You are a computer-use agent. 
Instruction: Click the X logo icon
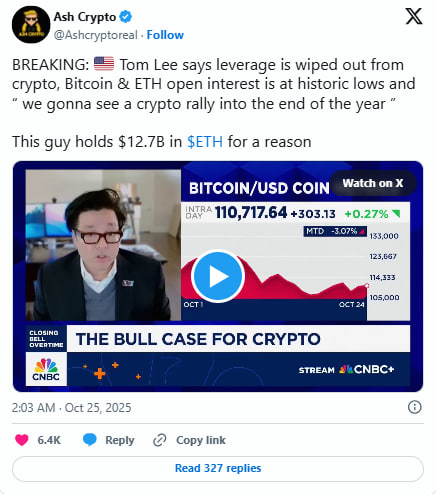coord(414,16)
